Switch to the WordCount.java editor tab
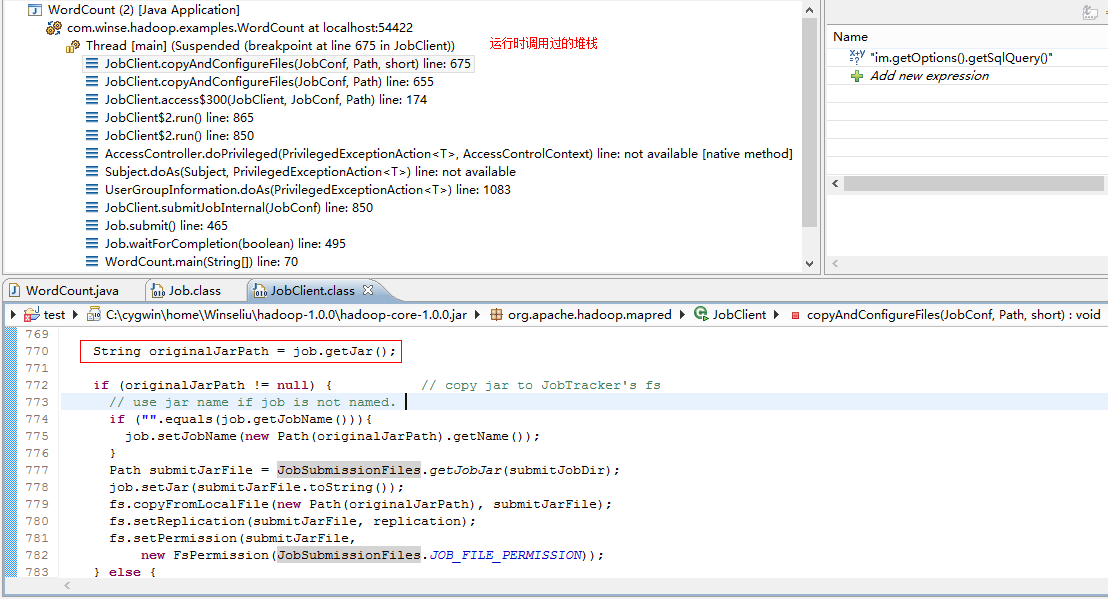 coord(72,291)
